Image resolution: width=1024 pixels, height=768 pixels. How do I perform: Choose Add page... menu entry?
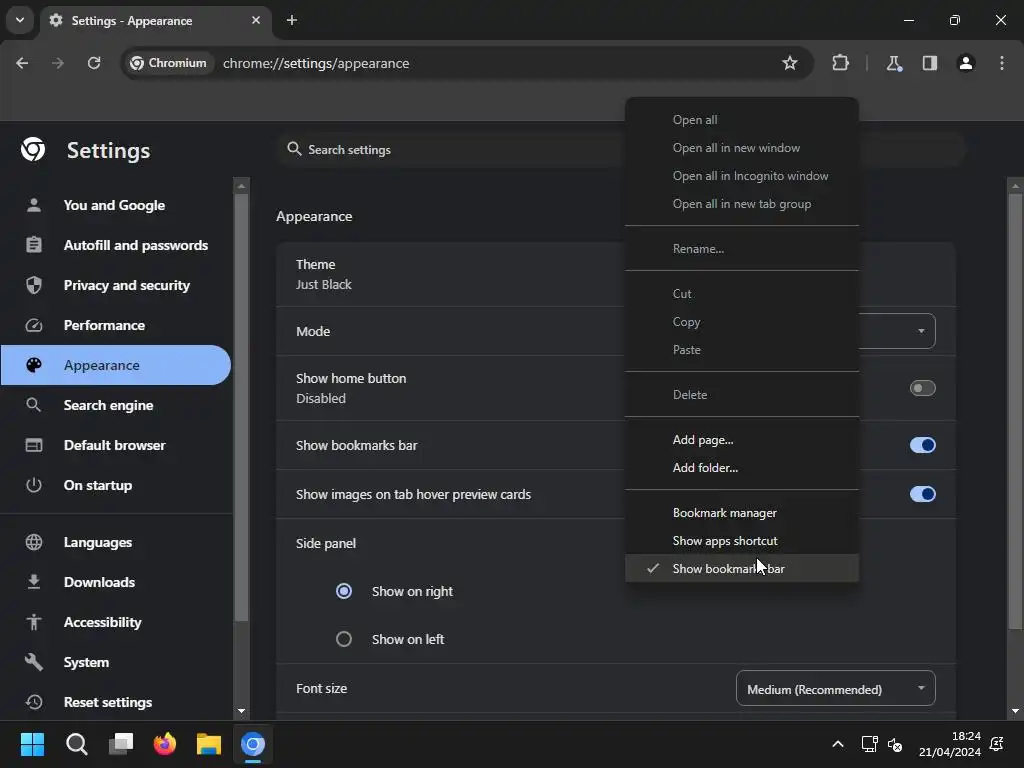742,440
